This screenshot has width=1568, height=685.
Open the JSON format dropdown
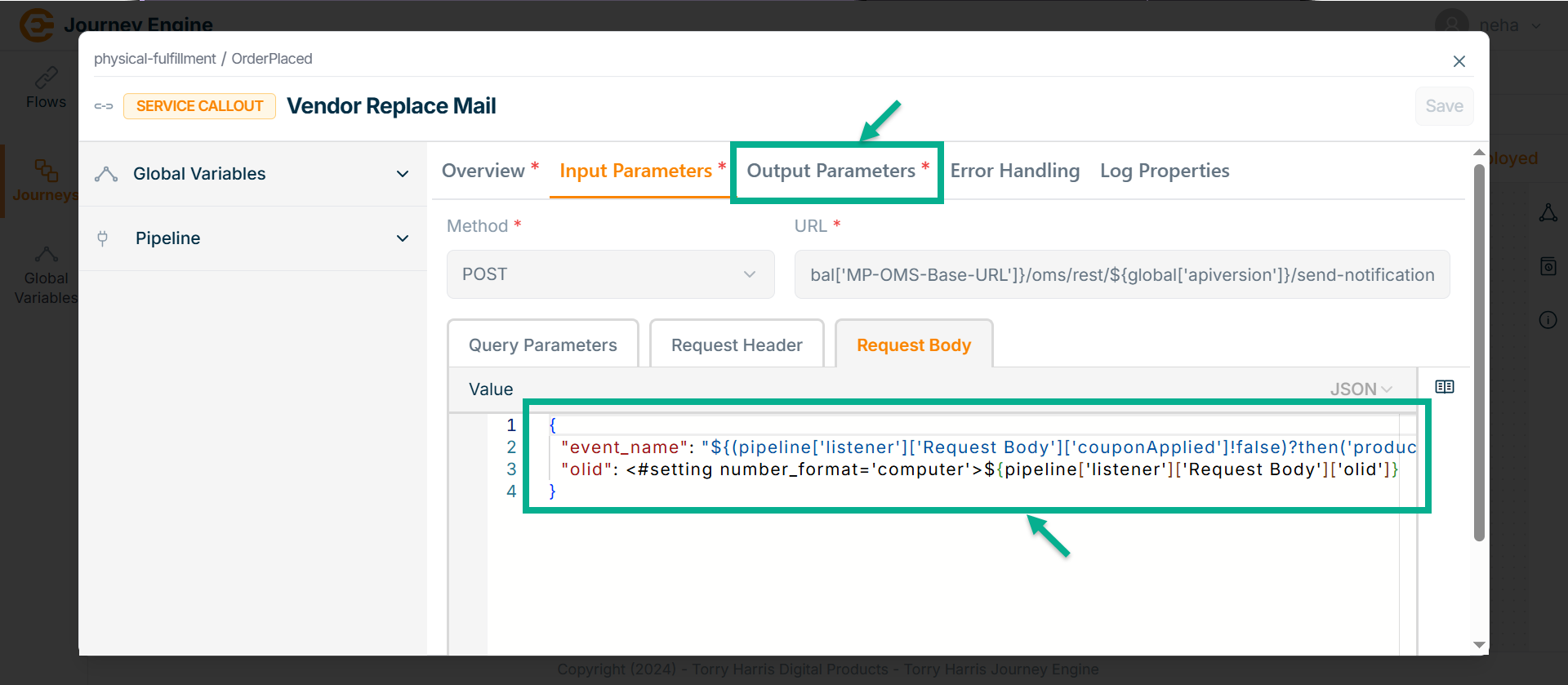pos(1361,389)
